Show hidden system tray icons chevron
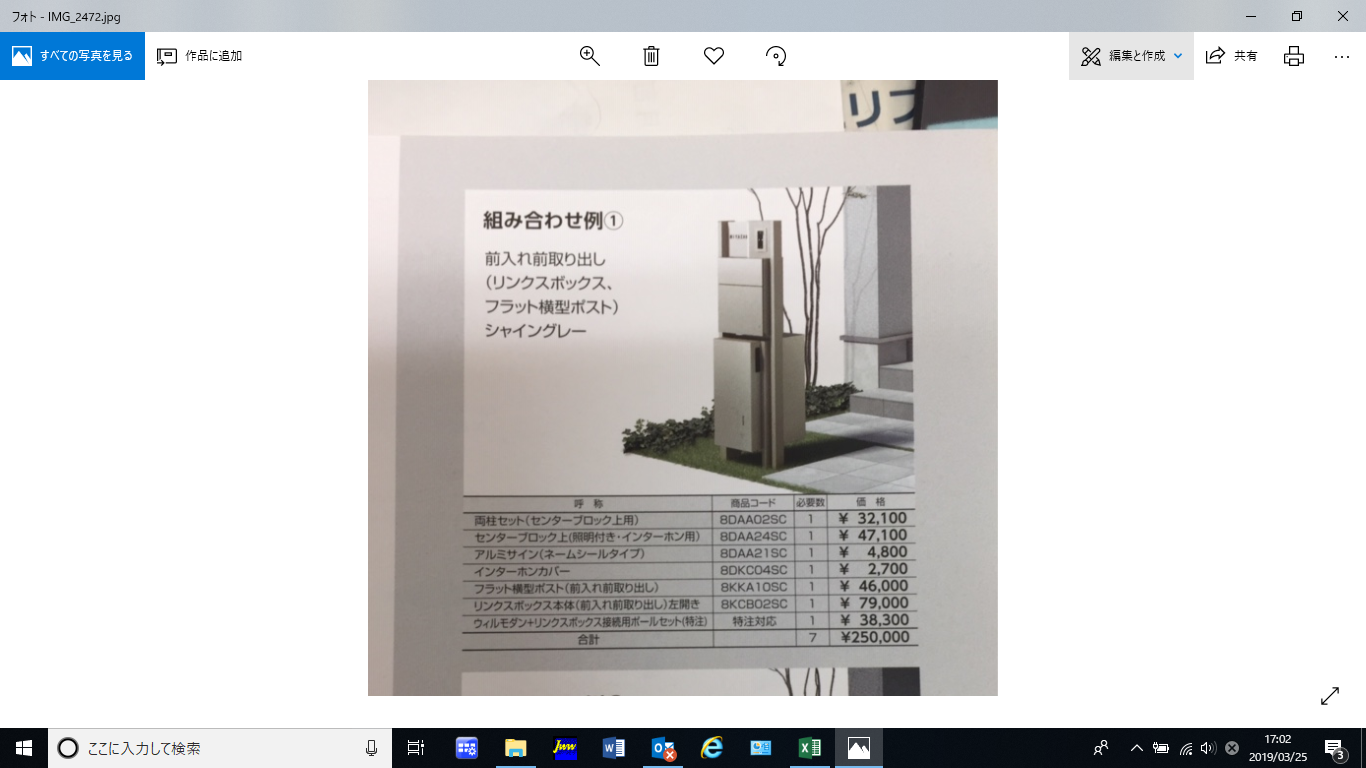Viewport: 1366px width, 768px height. tap(1136, 748)
